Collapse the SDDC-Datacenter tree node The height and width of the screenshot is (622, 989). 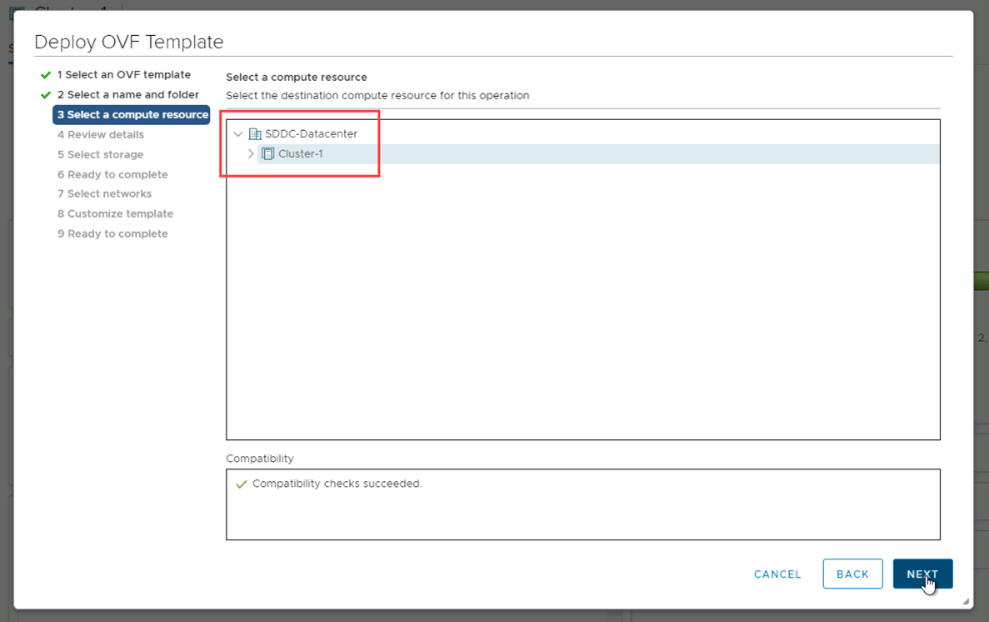[x=238, y=134]
